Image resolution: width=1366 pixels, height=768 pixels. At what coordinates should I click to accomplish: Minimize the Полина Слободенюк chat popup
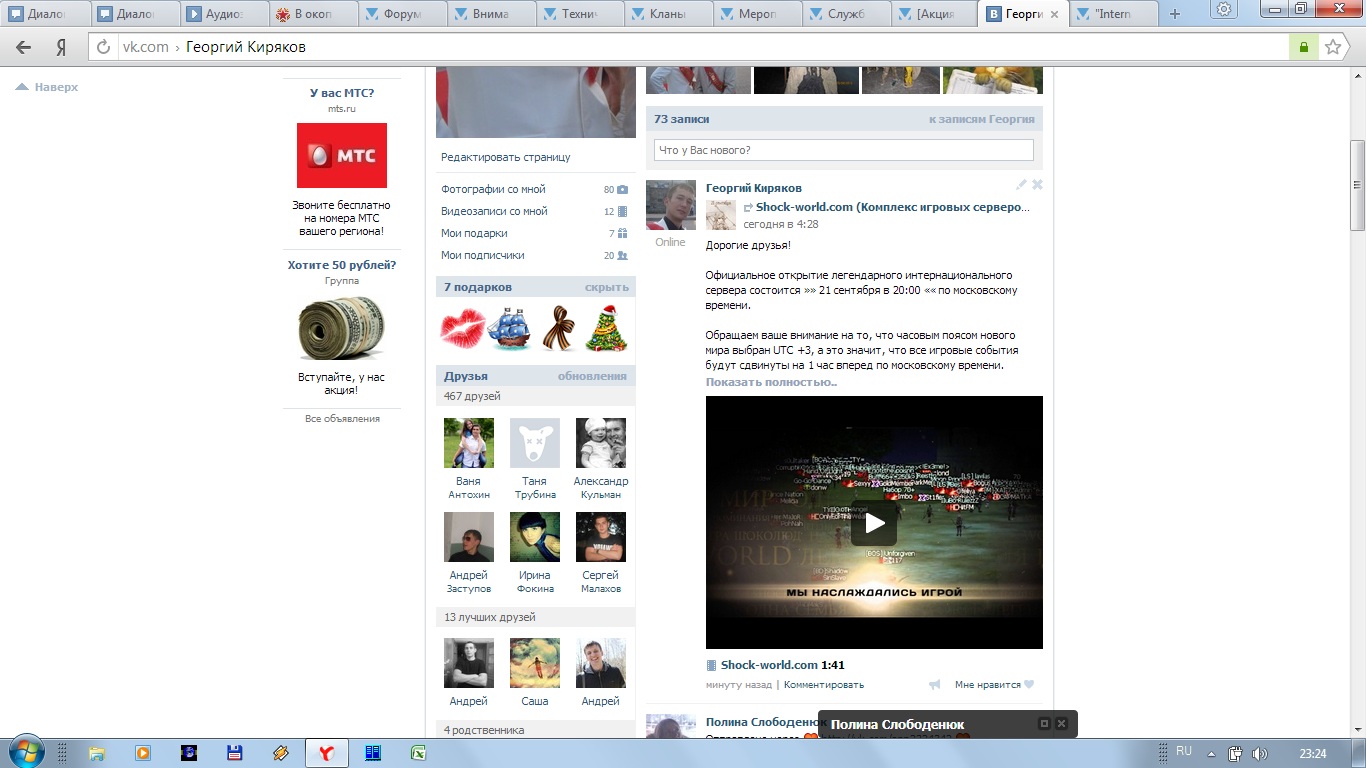[1044, 724]
